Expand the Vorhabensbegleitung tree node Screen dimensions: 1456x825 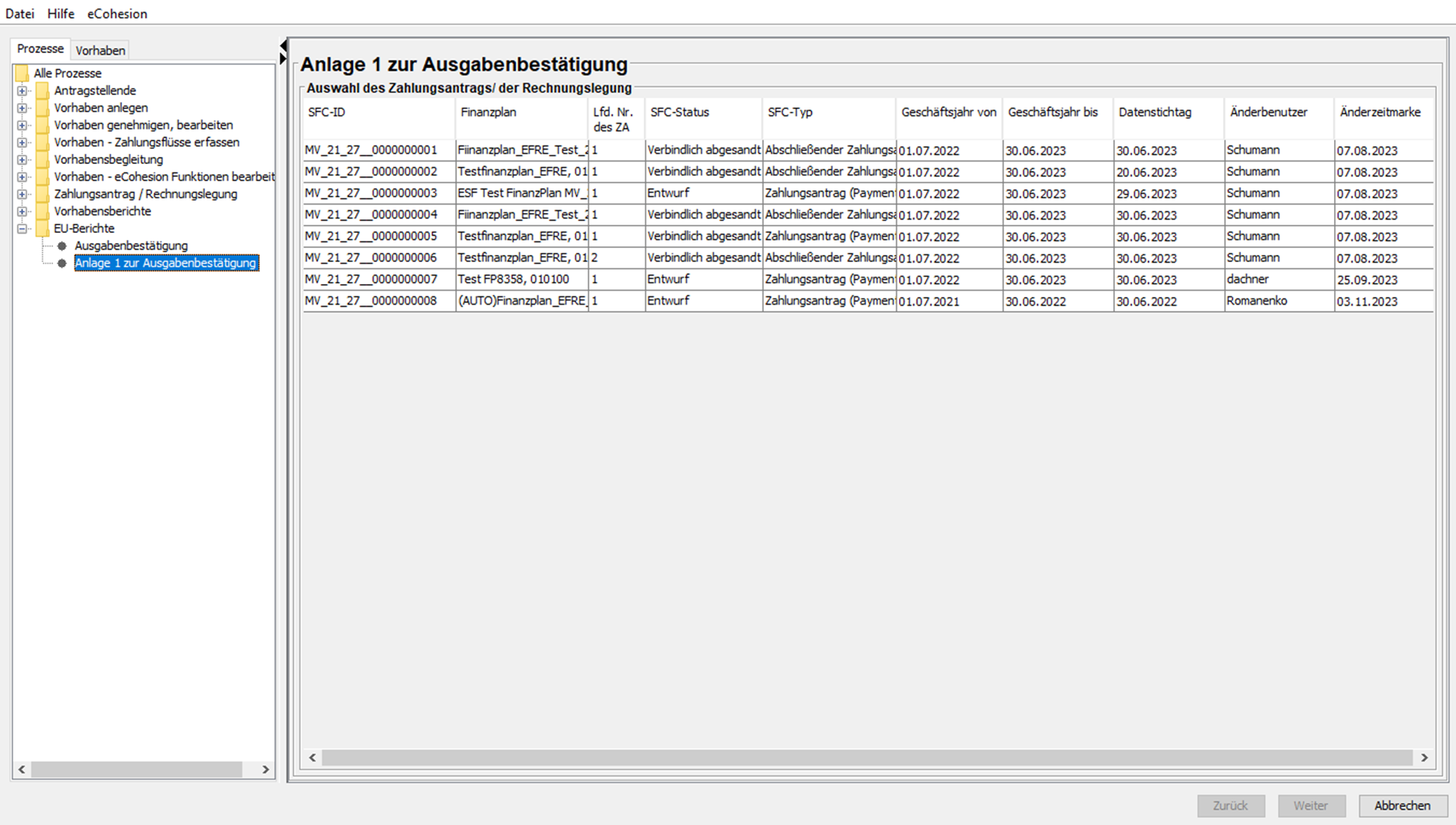[22, 160]
